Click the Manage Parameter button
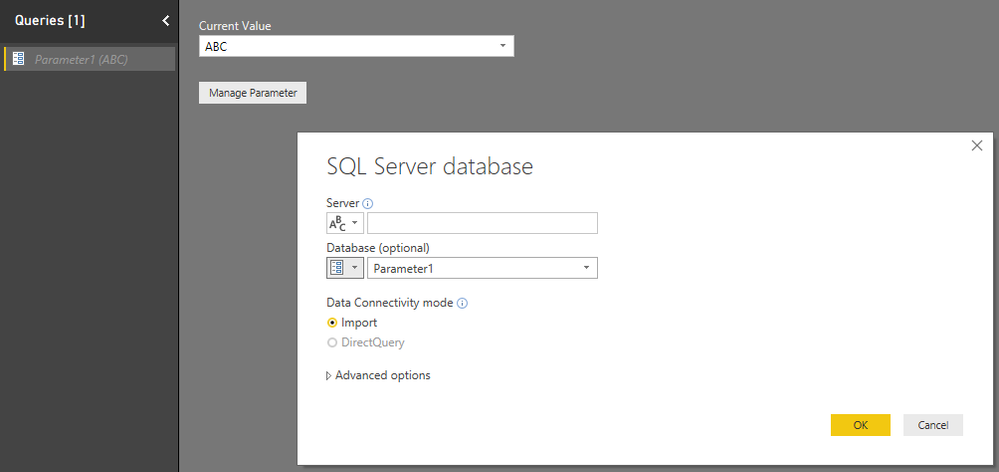This screenshot has height=472, width=999. 252,93
